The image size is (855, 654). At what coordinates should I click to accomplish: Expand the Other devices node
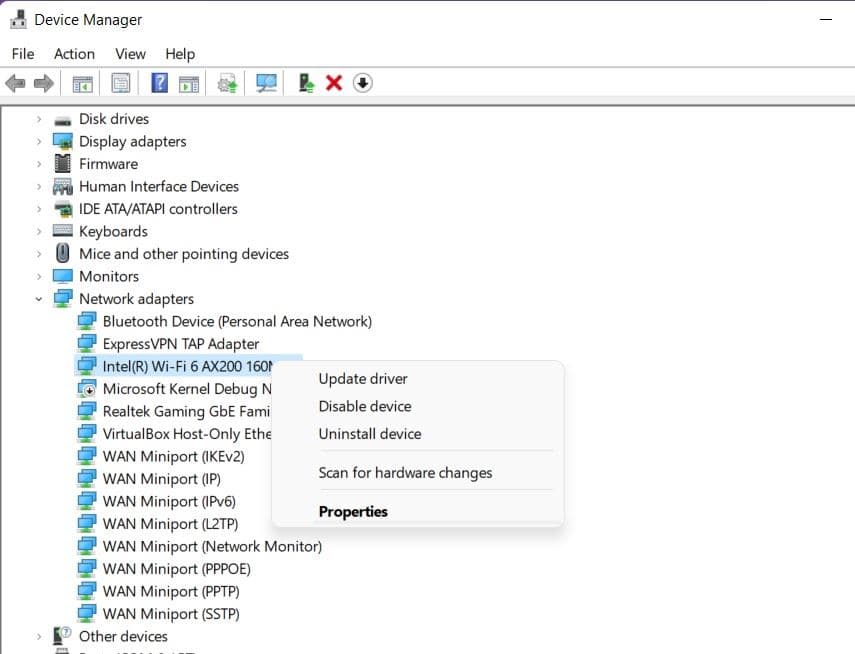pyautogui.click(x=39, y=636)
